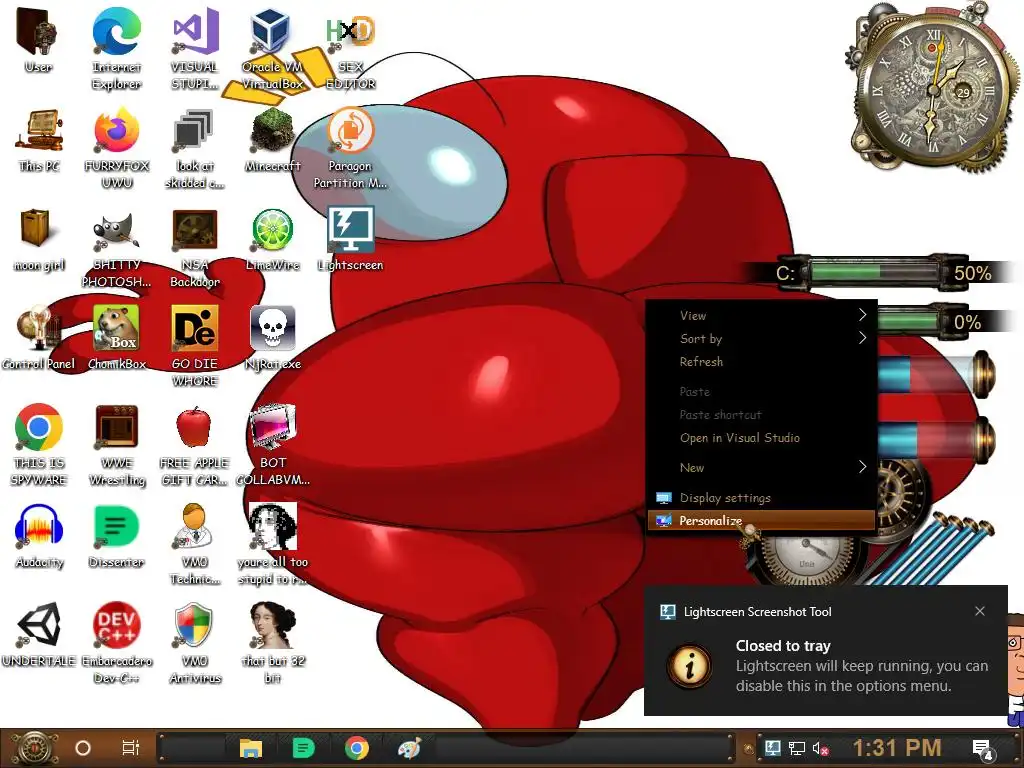Launch Chrome shortcut labeled THIS IS SPYWARE
This screenshot has width=1024, height=768.
pos(39,445)
